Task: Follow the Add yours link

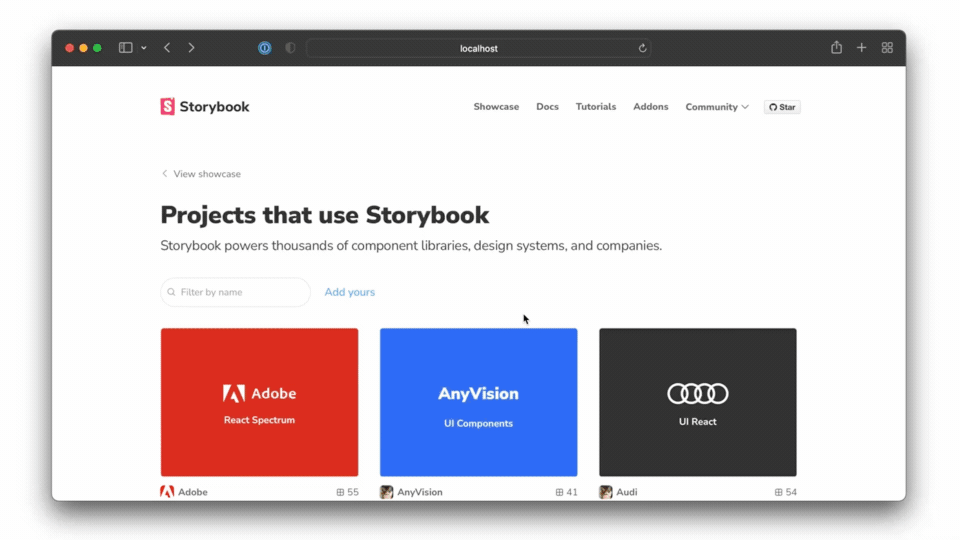Action: coord(350,292)
